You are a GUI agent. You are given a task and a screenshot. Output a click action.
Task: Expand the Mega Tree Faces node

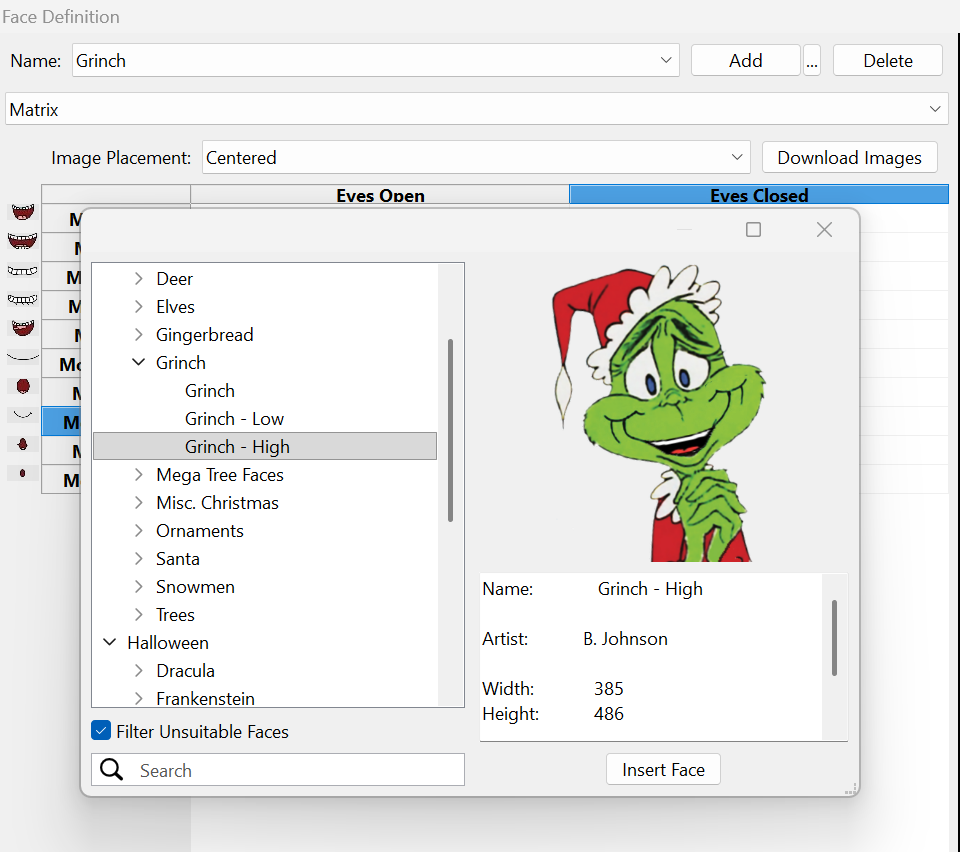point(139,475)
